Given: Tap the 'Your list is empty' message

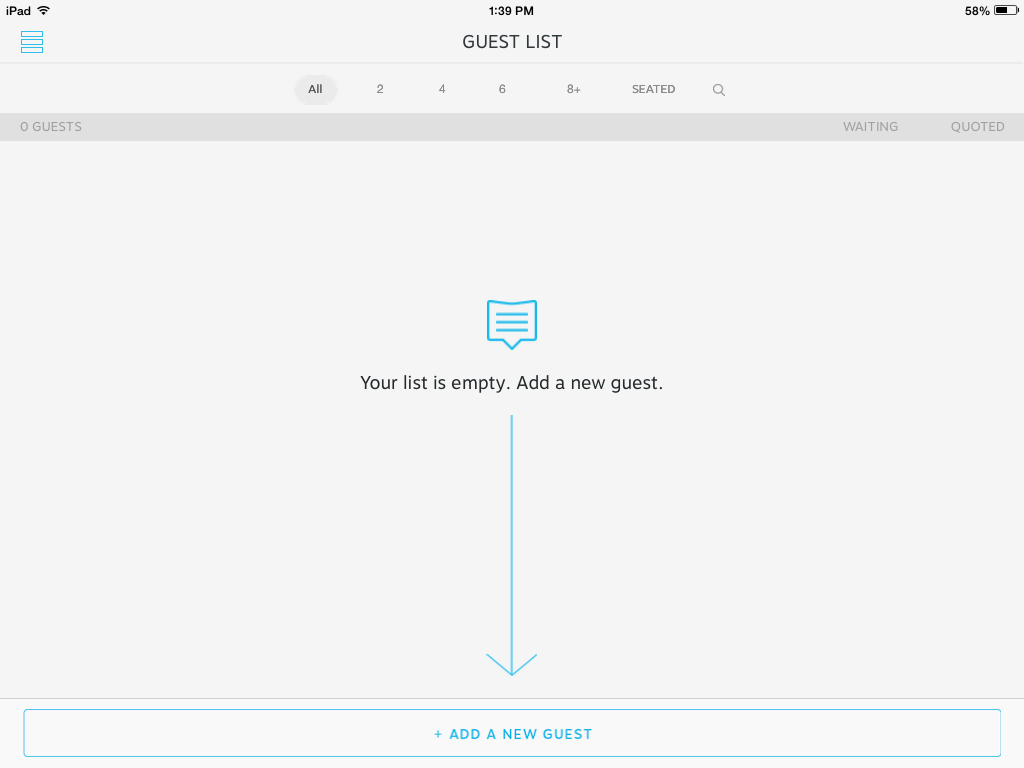Looking at the screenshot, I should coord(512,383).
